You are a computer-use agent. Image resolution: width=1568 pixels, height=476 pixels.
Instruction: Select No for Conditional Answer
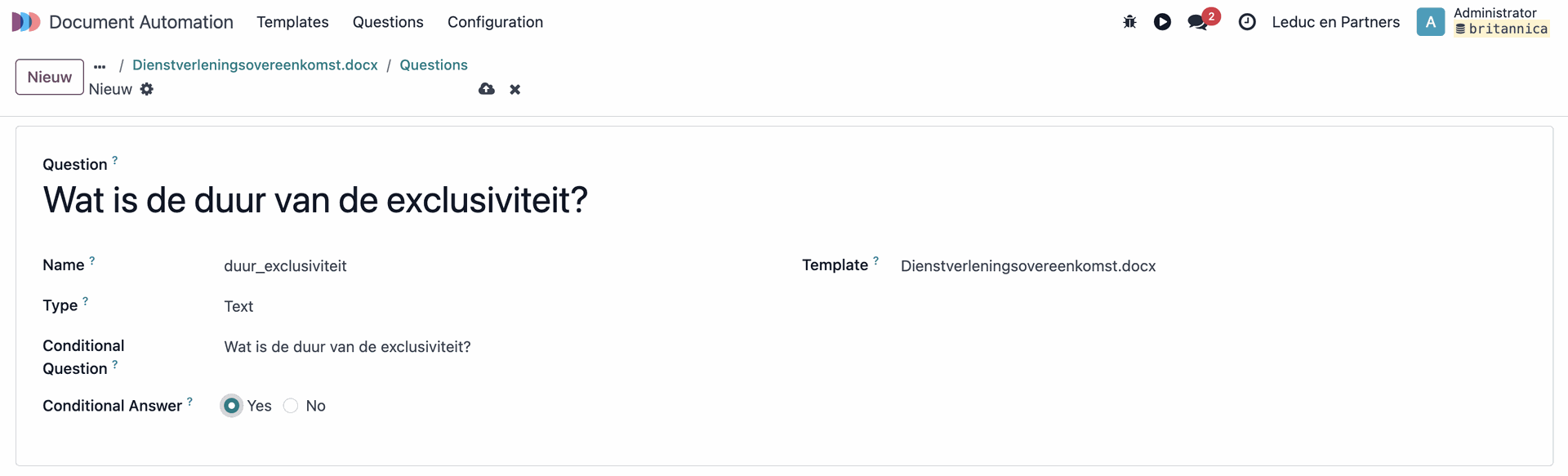[291, 406]
